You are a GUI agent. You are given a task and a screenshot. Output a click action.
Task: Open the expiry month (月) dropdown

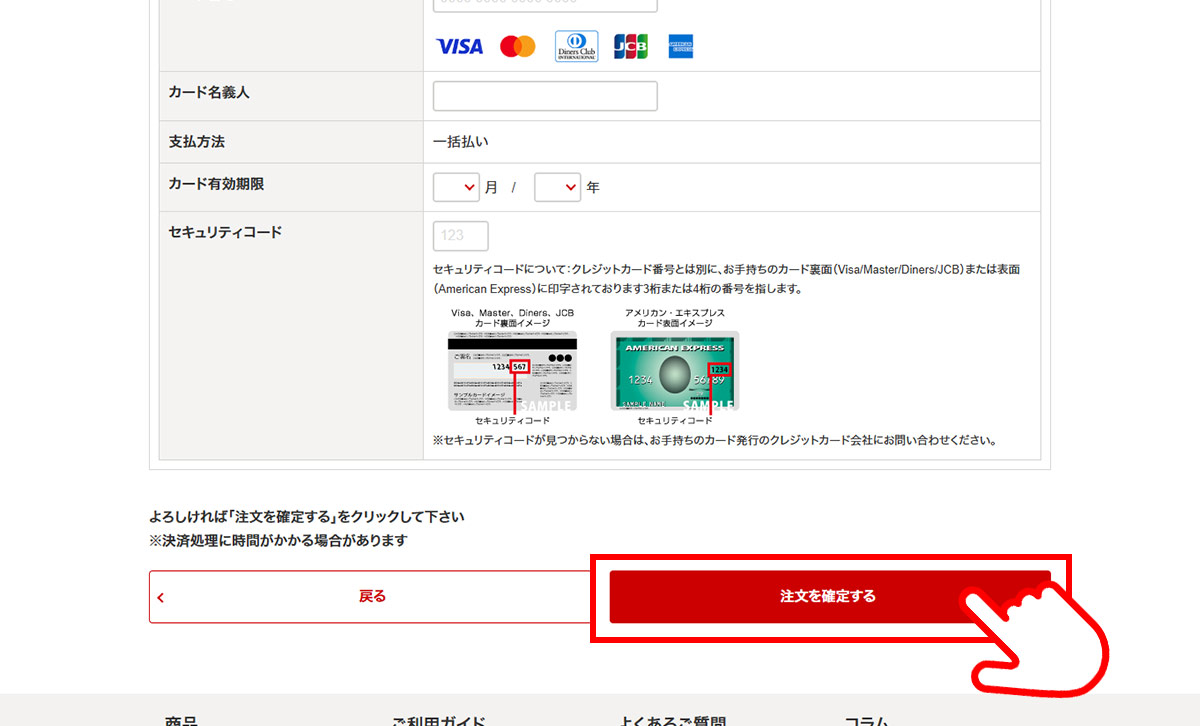(455, 187)
